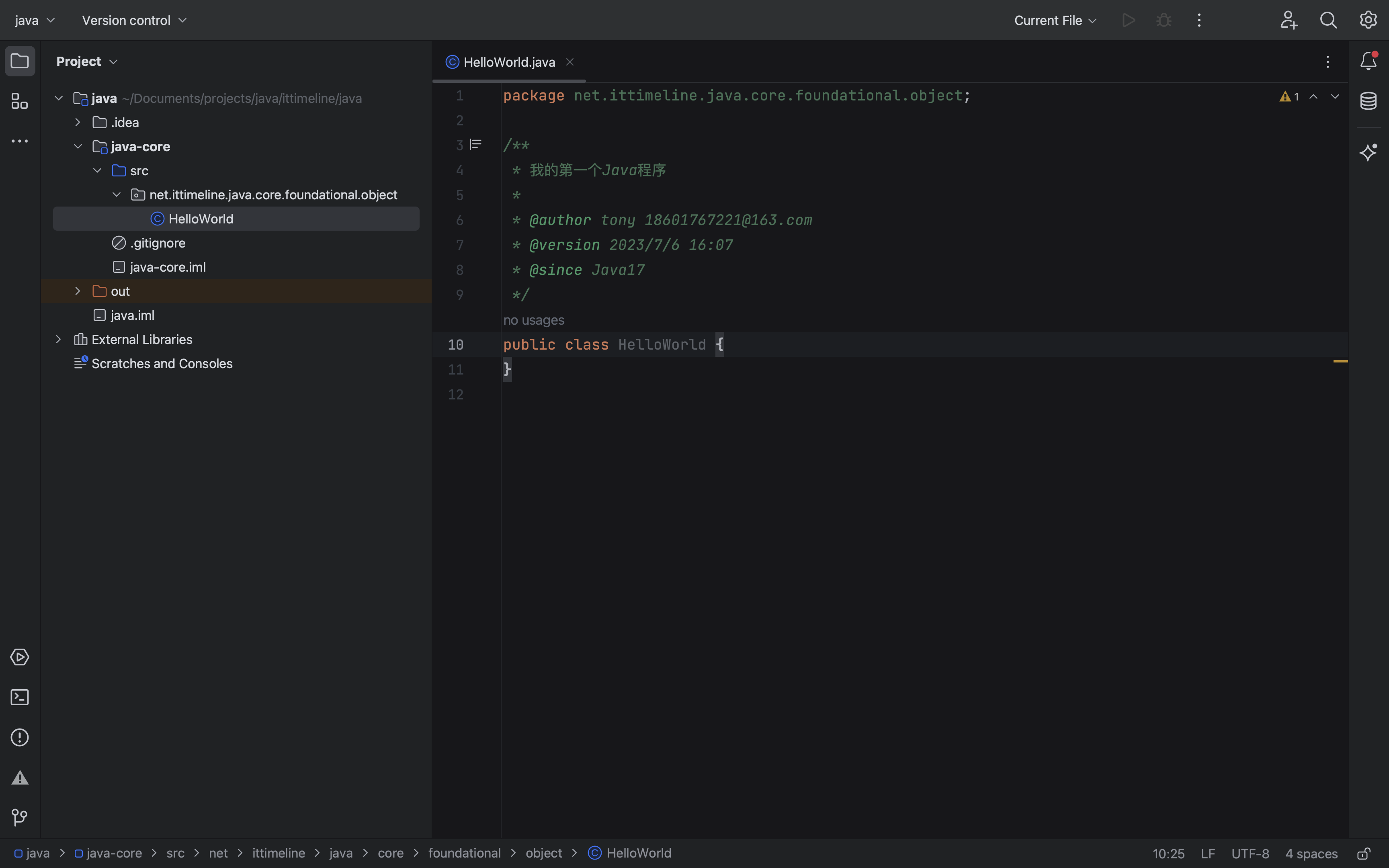Image resolution: width=1389 pixels, height=868 pixels.
Task: Click the package declaration line
Action: click(x=736, y=95)
